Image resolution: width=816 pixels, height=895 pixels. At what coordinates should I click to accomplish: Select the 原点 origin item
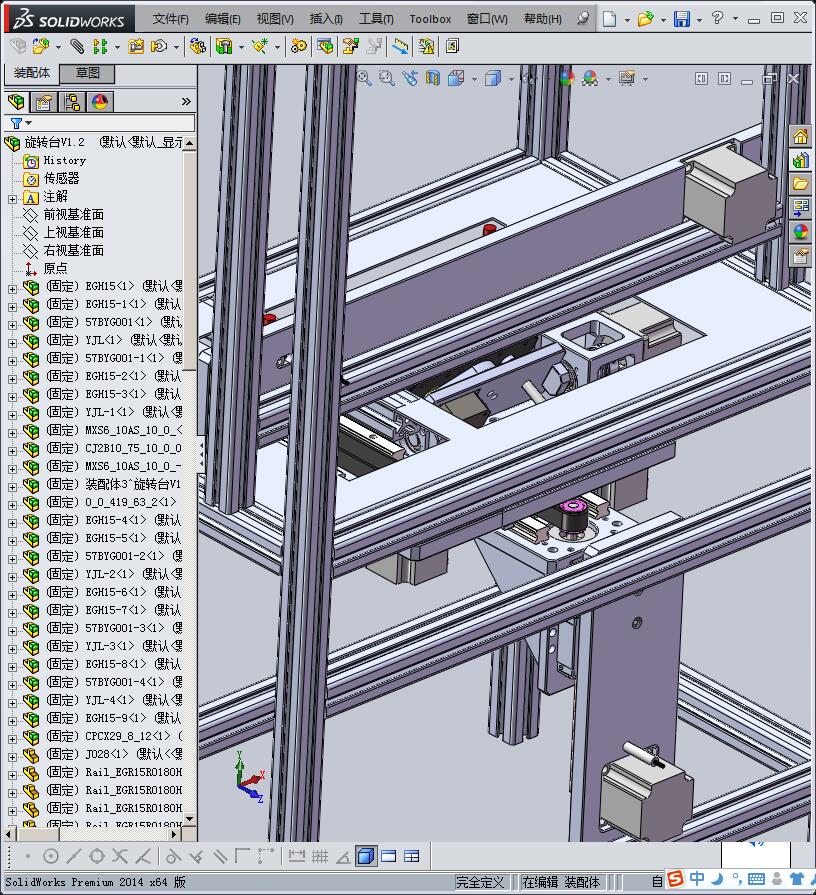tap(55, 268)
